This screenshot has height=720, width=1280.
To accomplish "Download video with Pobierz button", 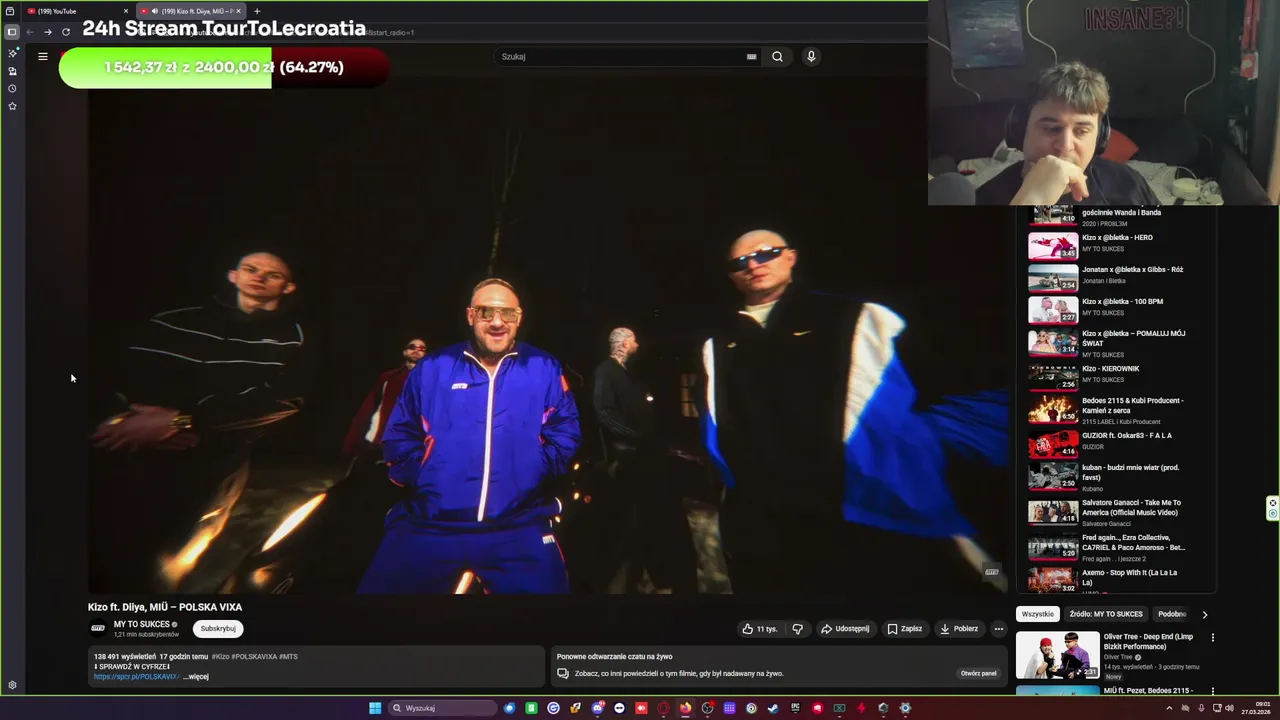I will (x=959, y=629).
